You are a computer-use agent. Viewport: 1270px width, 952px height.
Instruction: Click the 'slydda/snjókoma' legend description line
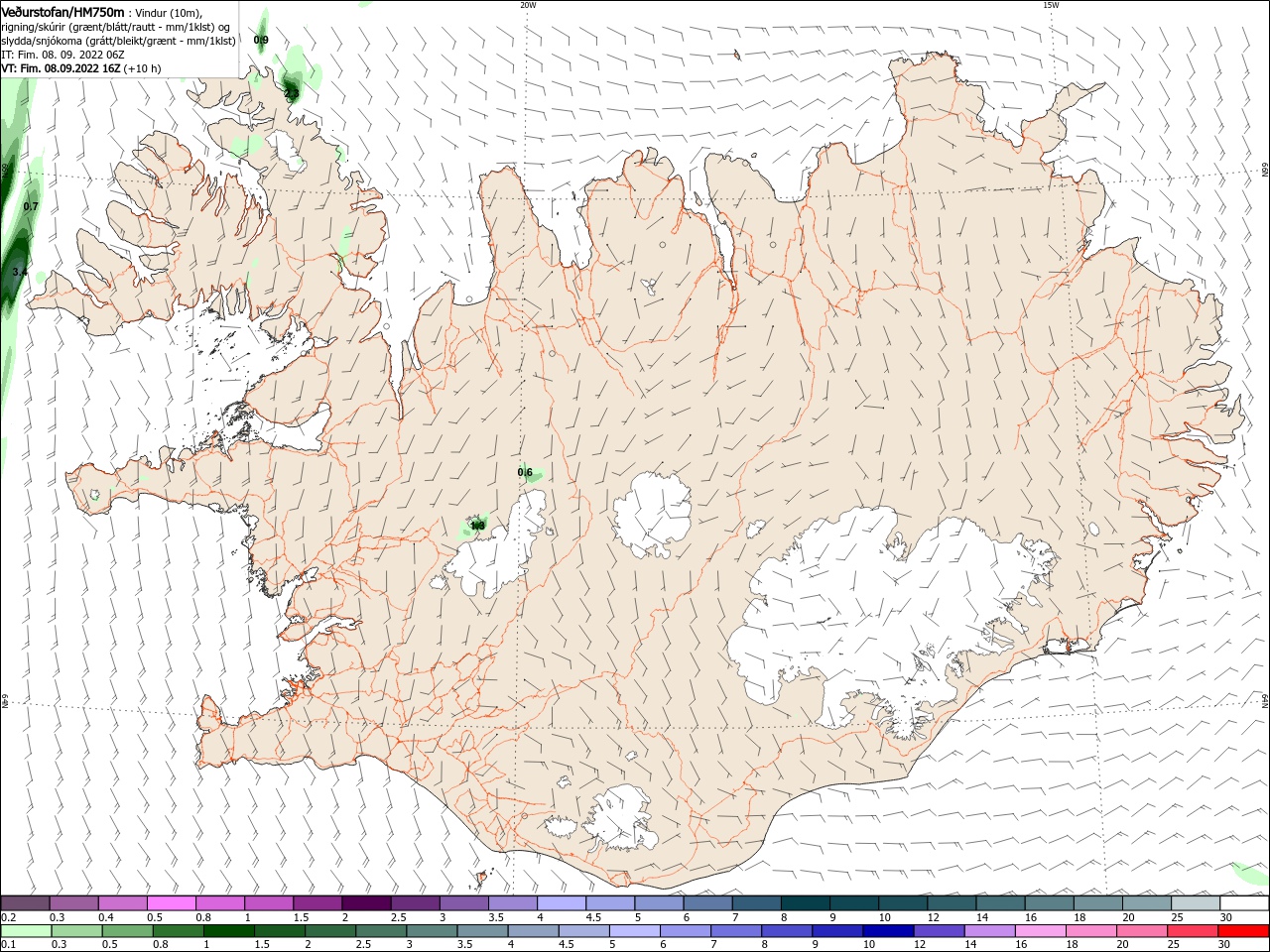click(x=118, y=41)
